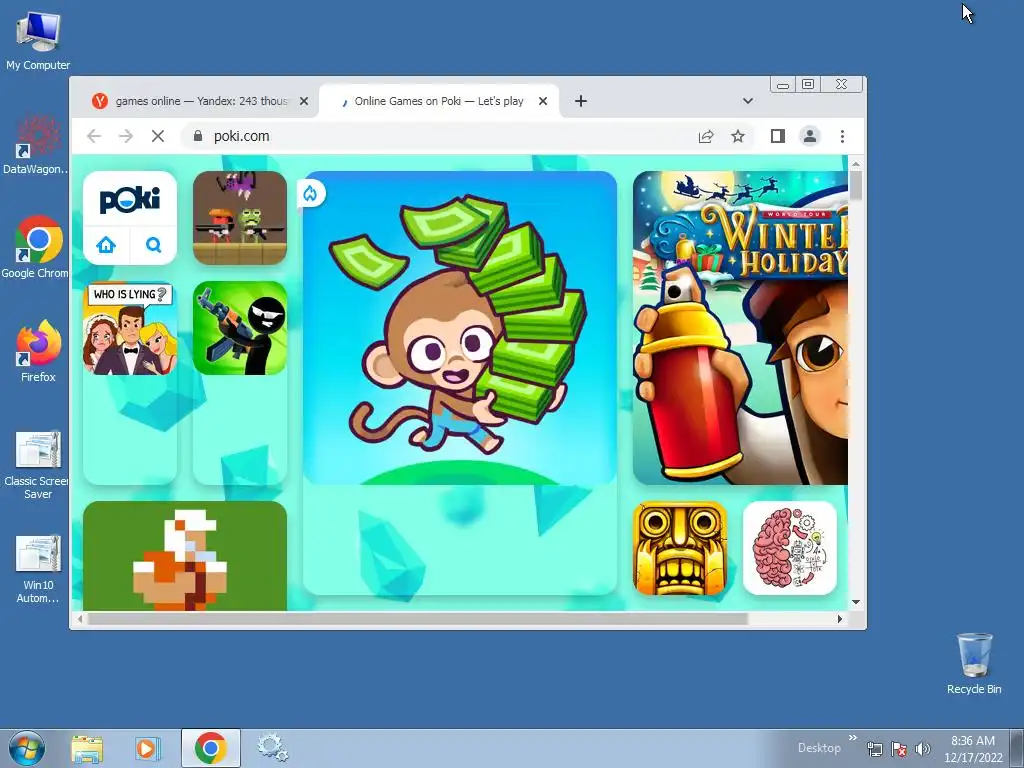The width and height of the screenshot is (1024, 768).
Task: Open the pixel character game on green background
Action: (x=185, y=556)
